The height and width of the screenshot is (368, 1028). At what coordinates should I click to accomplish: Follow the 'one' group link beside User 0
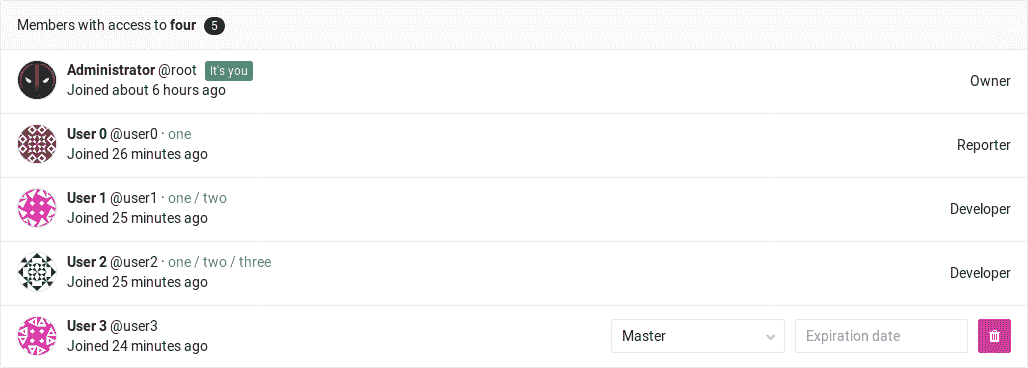[180, 134]
